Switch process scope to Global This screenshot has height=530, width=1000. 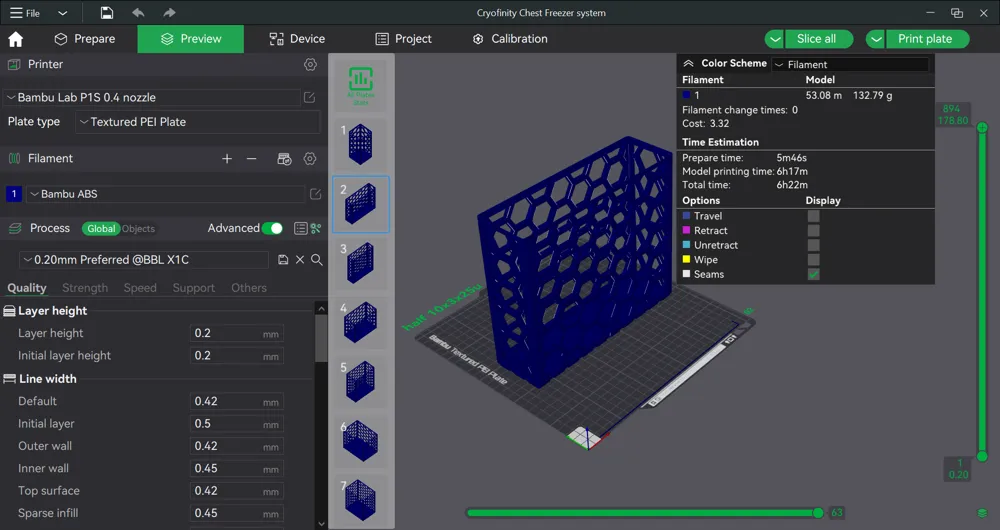(101, 228)
